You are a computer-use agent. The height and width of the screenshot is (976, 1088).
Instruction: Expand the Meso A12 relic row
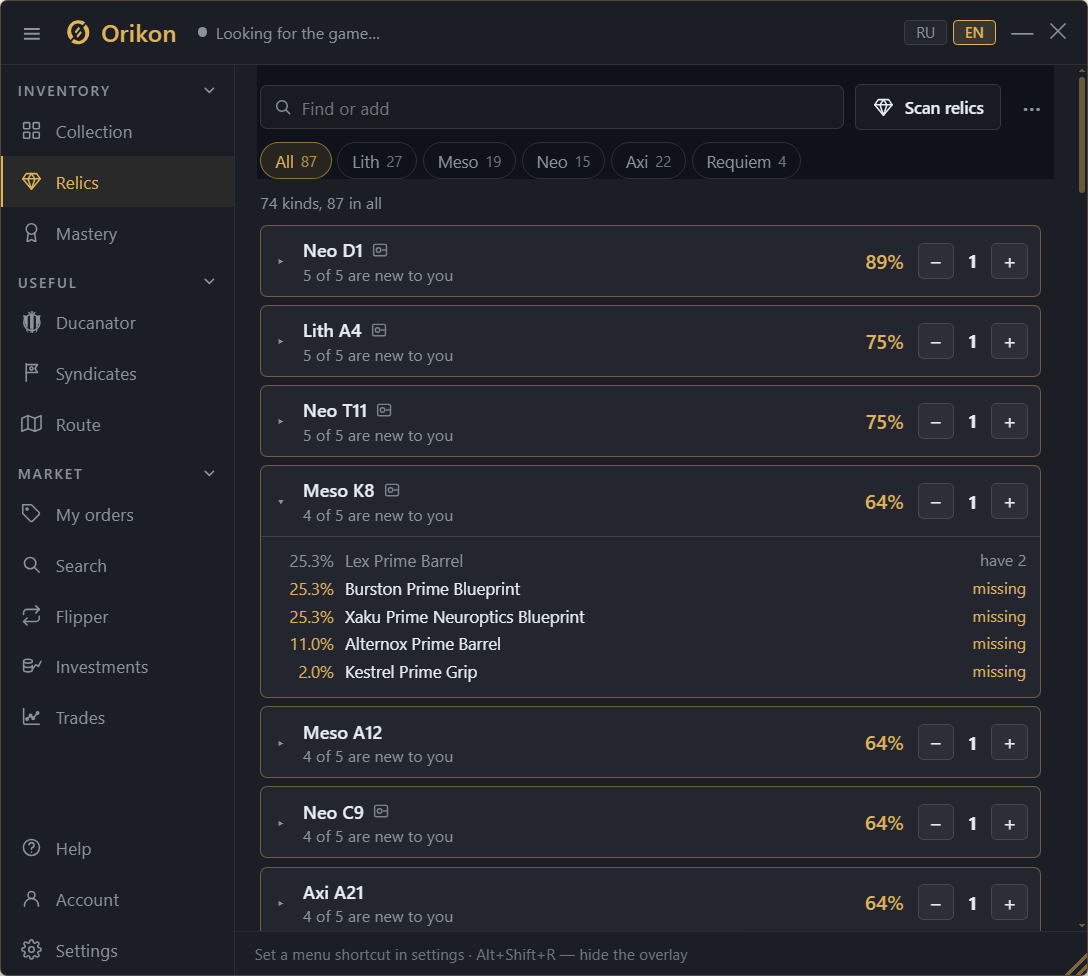tap(280, 743)
